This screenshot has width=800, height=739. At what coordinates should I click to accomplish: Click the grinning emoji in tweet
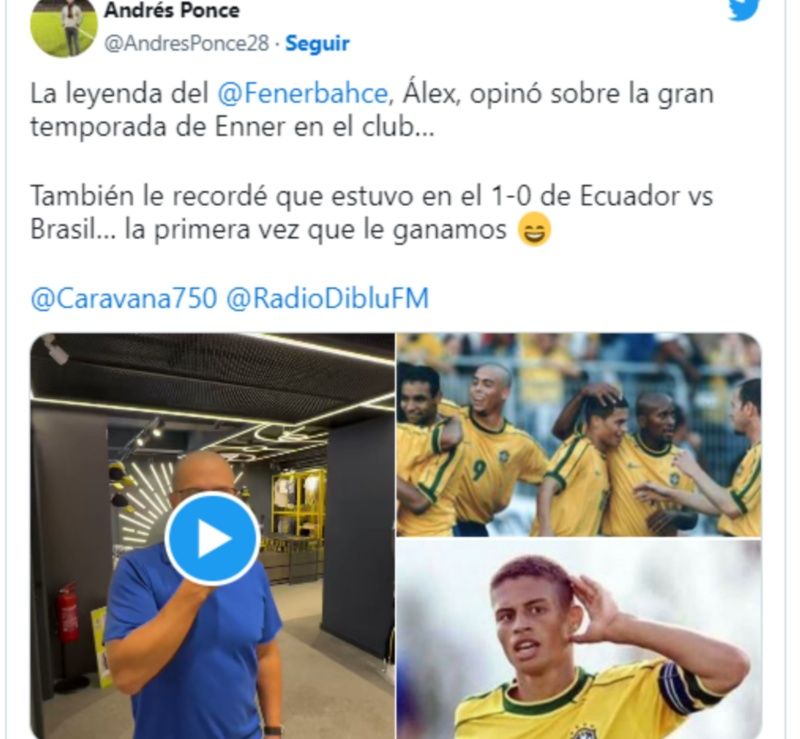534,230
